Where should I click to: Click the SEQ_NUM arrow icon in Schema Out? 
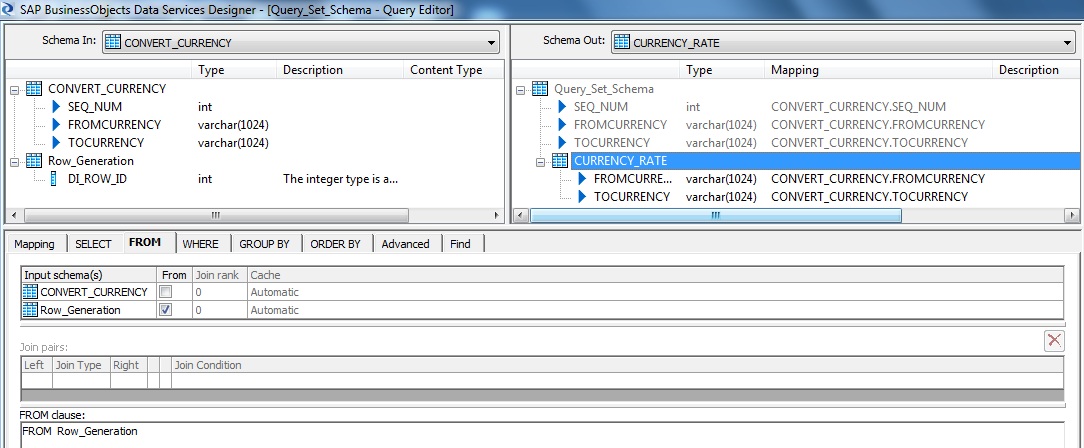coord(563,106)
